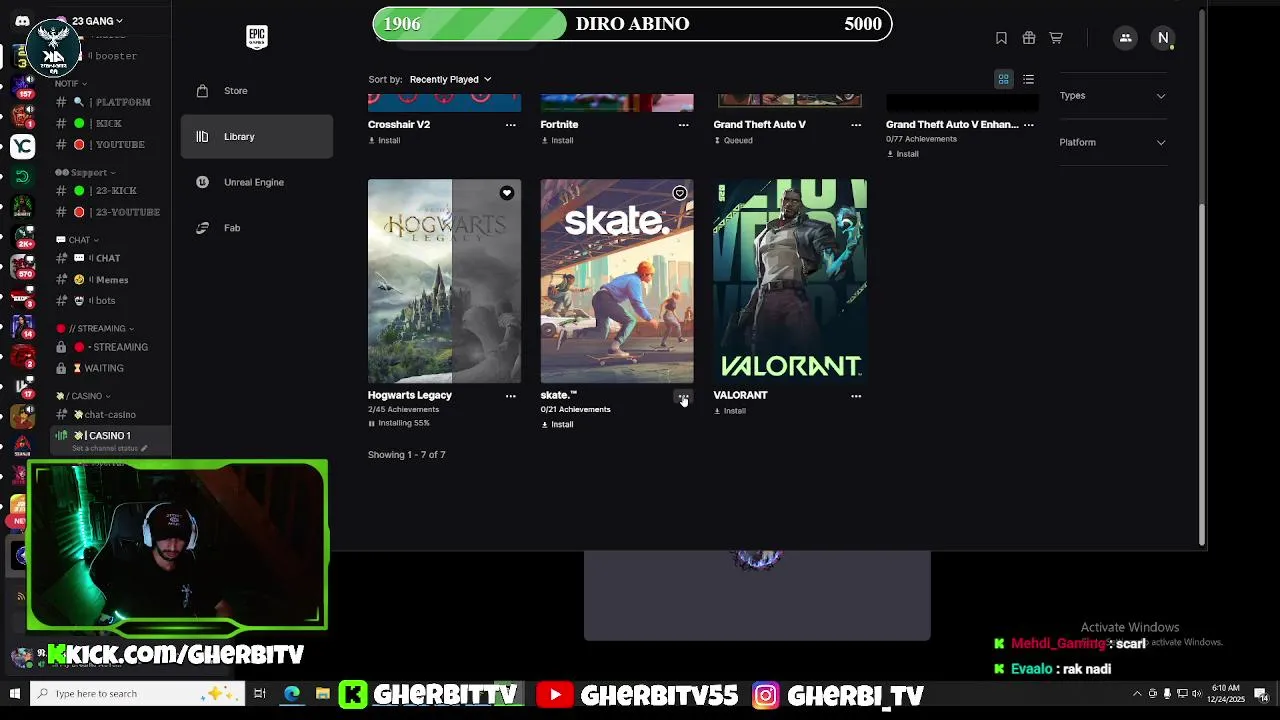Open skate. cover thumbnail
1280x720 pixels.
coord(617,281)
